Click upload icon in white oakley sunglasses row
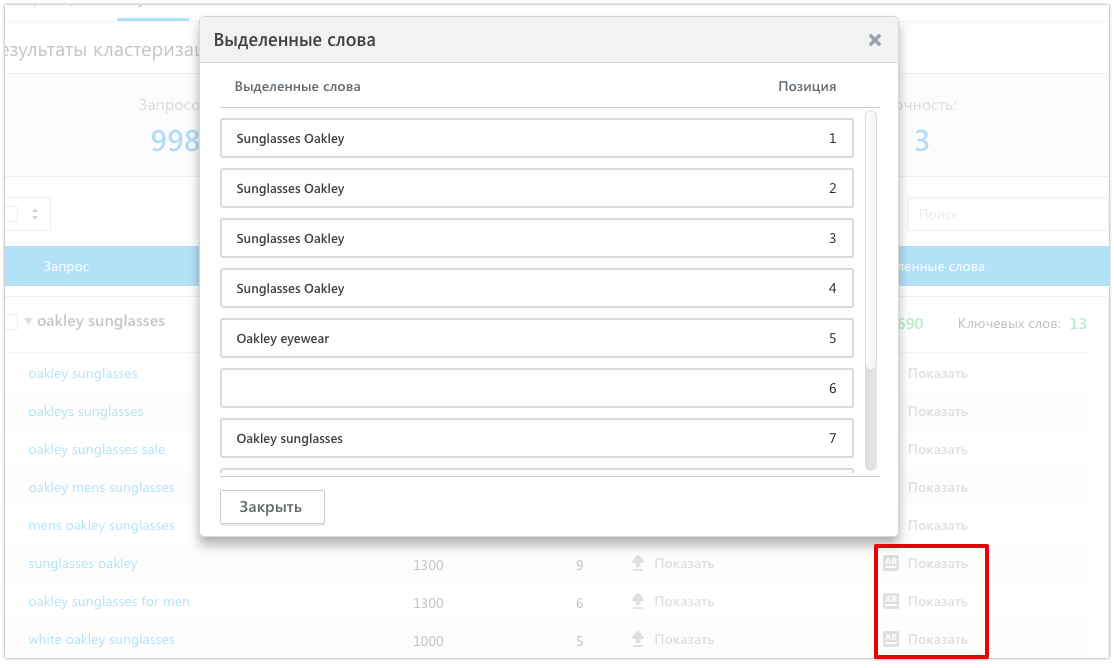This screenshot has height=668, width=1114. (x=638, y=640)
